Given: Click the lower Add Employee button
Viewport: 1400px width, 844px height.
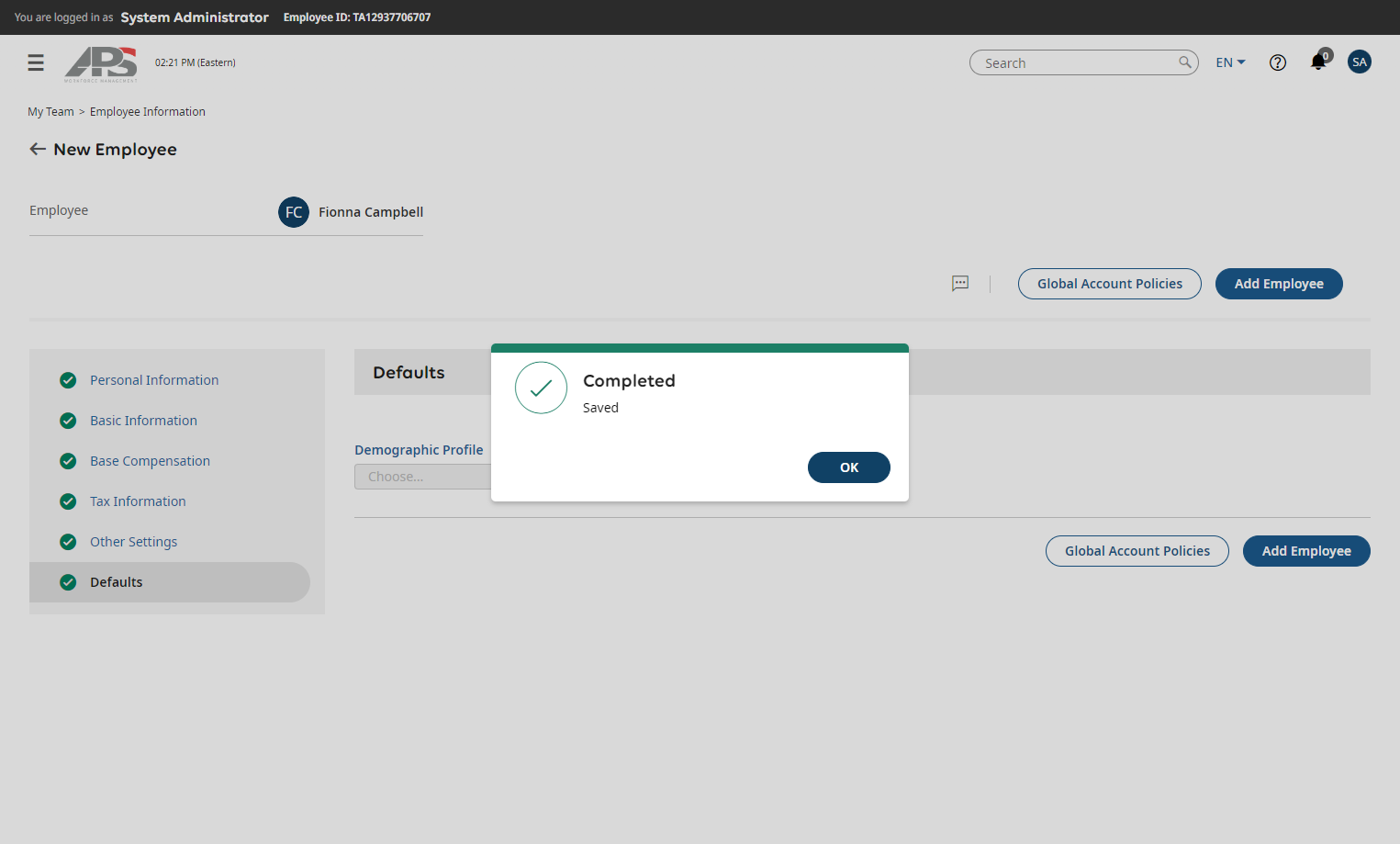Looking at the screenshot, I should (x=1306, y=551).
